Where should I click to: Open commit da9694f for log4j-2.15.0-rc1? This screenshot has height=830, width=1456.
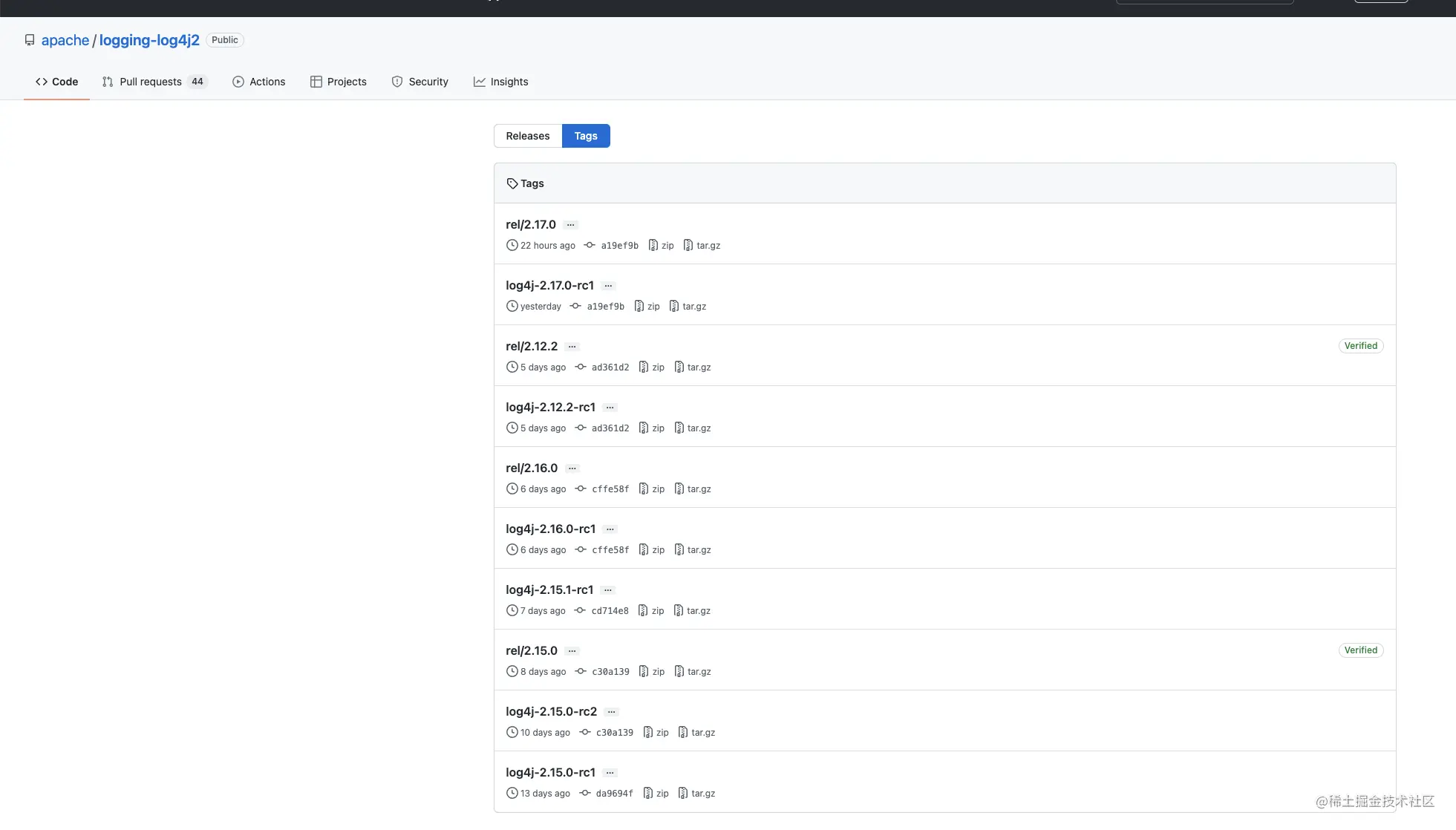coord(614,794)
